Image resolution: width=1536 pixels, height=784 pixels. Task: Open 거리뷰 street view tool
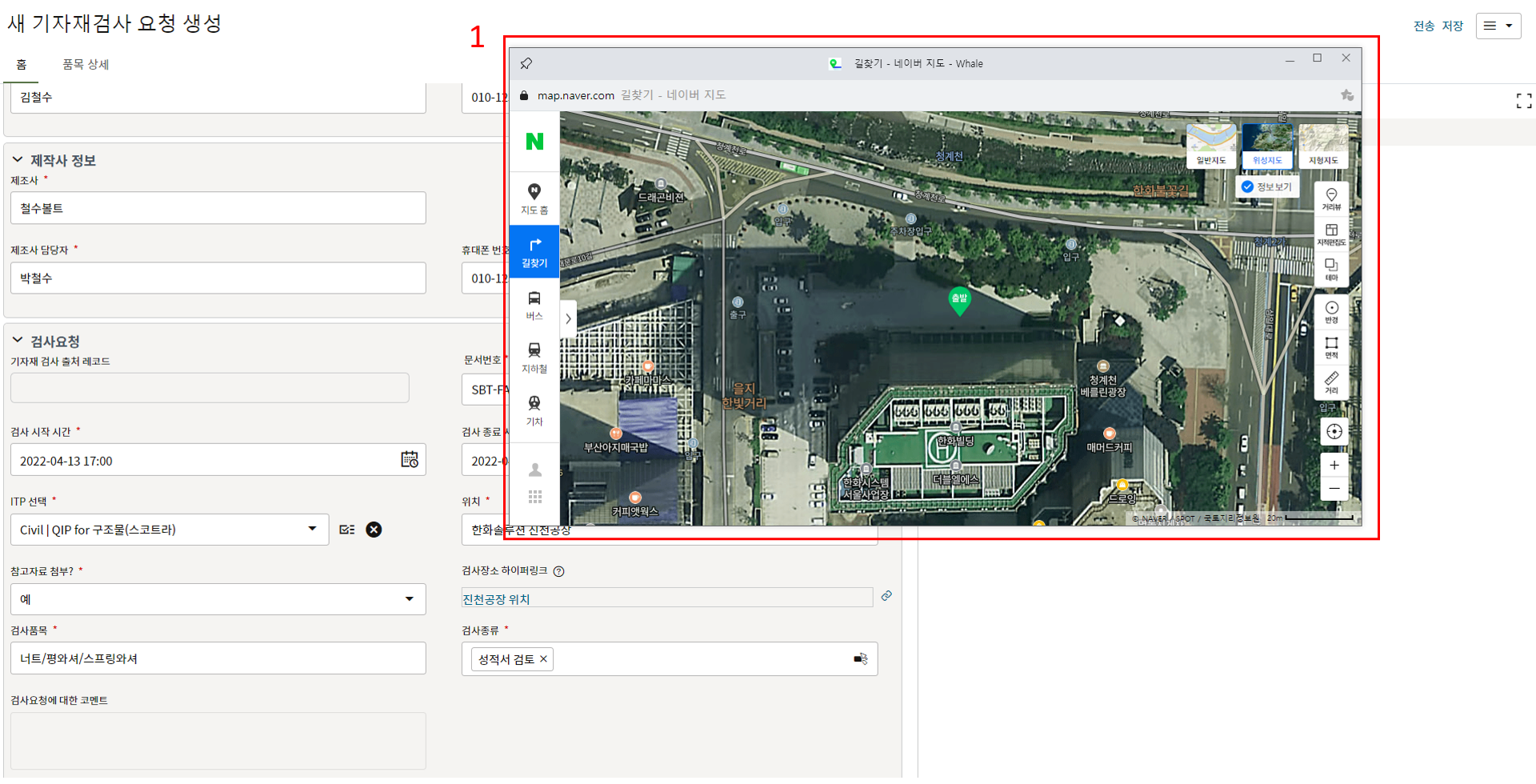pyautogui.click(x=1331, y=198)
